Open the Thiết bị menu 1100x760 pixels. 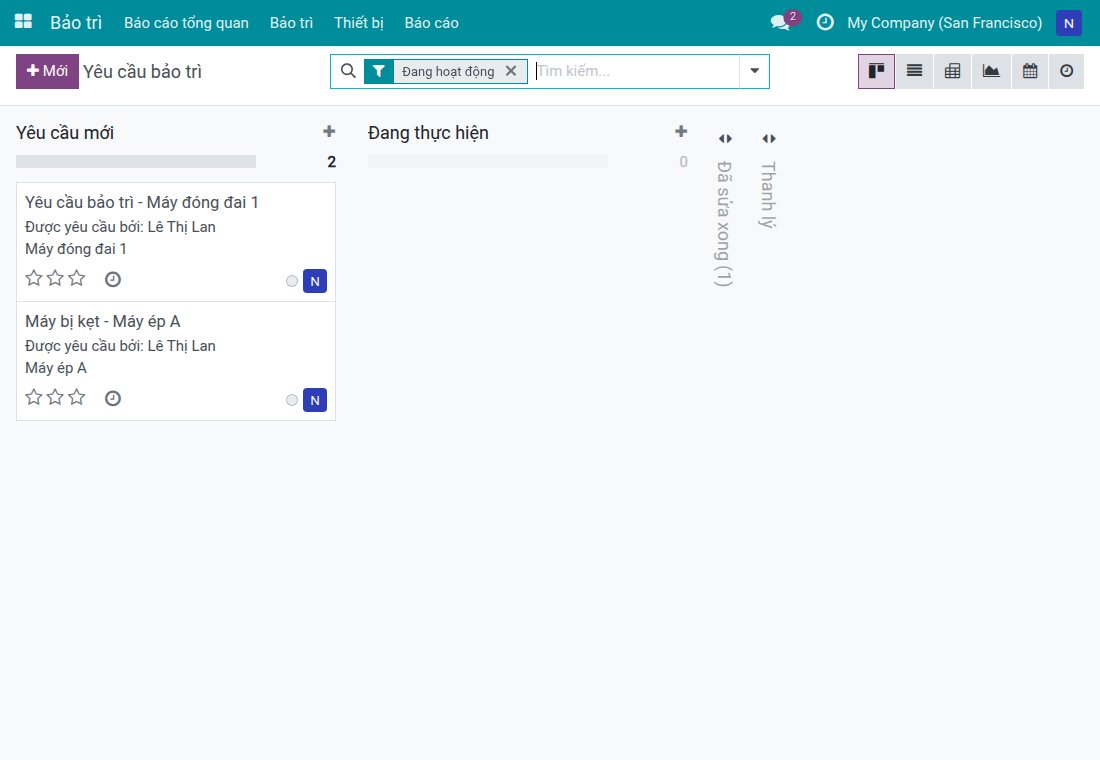358,22
